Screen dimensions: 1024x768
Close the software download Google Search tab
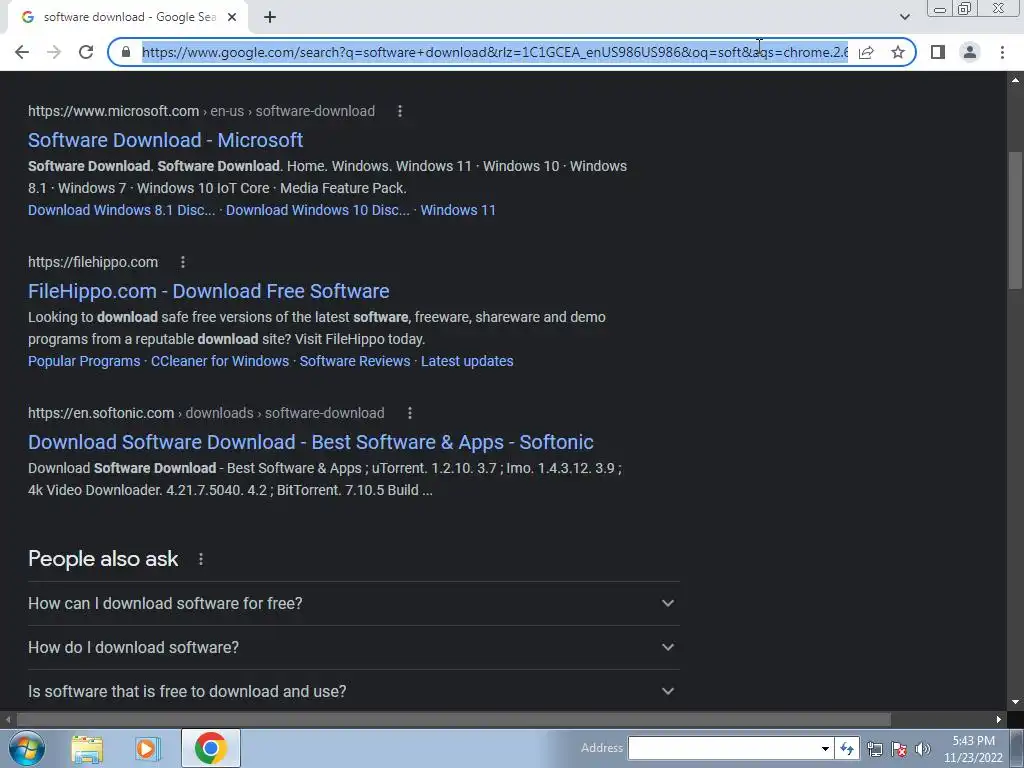(232, 18)
